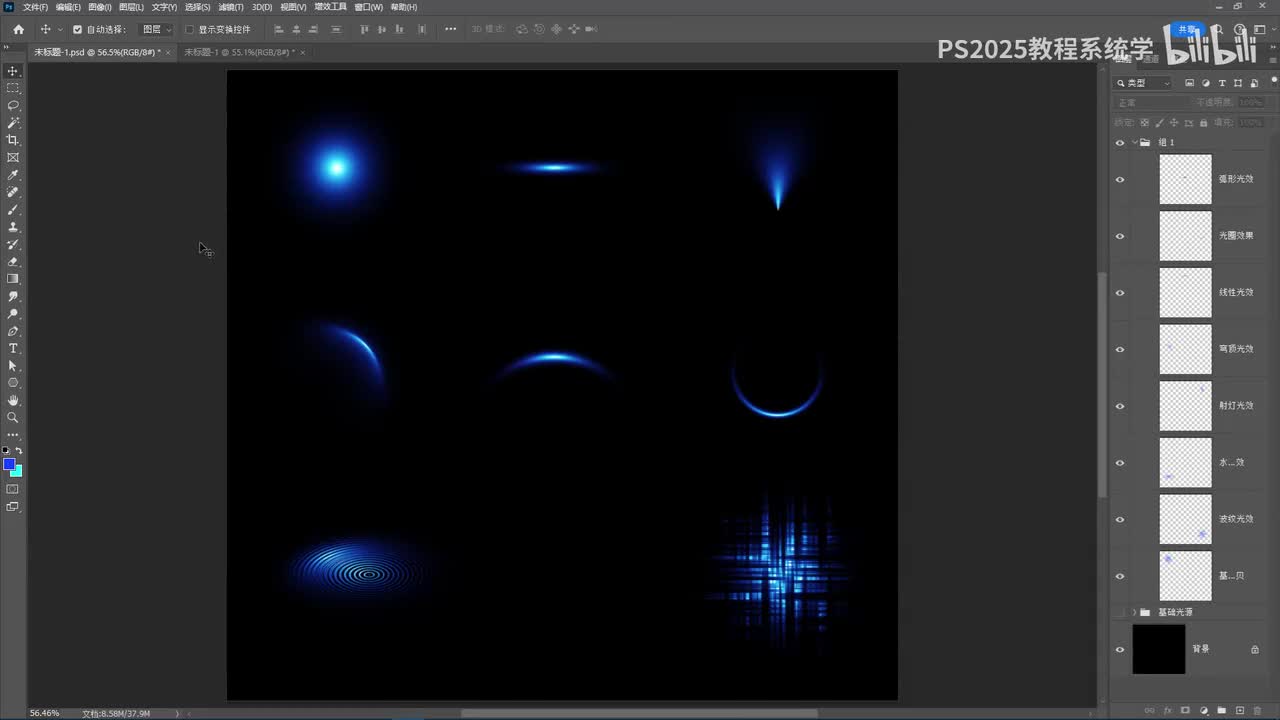The image size is (1280, 720).
Task: Select the Lasso tool
Action: 13,105
